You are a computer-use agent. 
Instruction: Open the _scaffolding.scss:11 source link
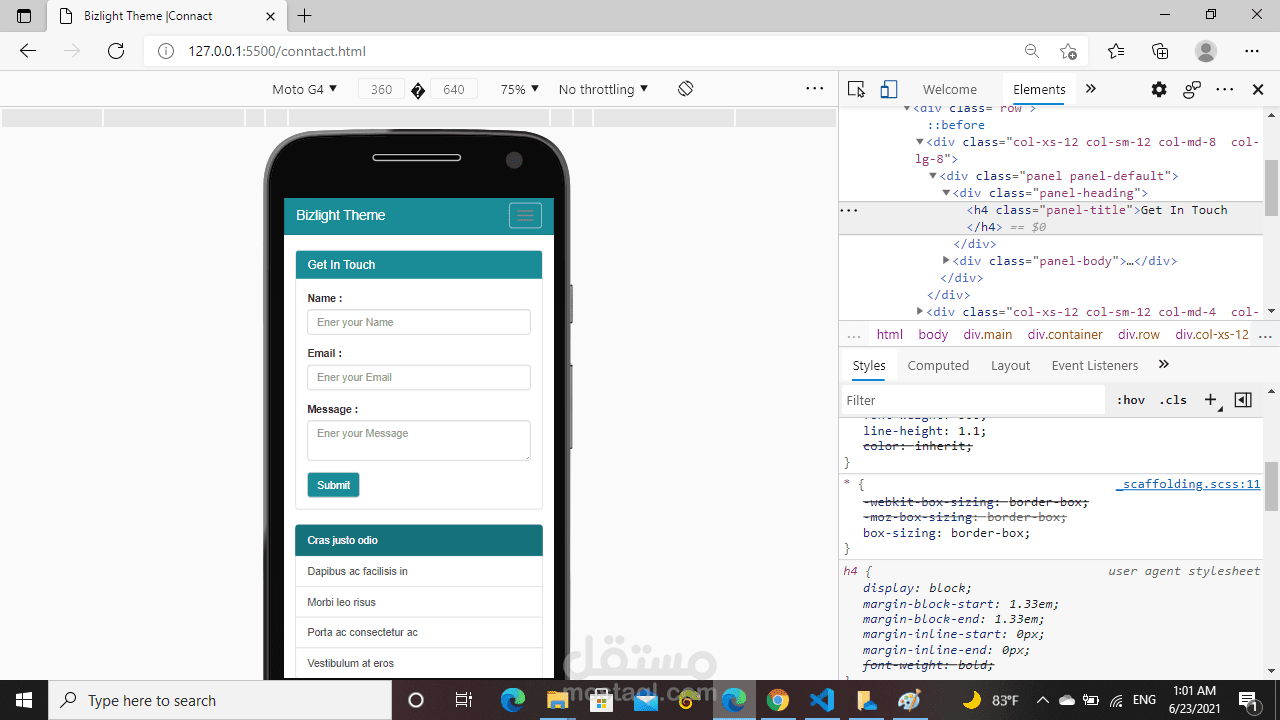1188,484
